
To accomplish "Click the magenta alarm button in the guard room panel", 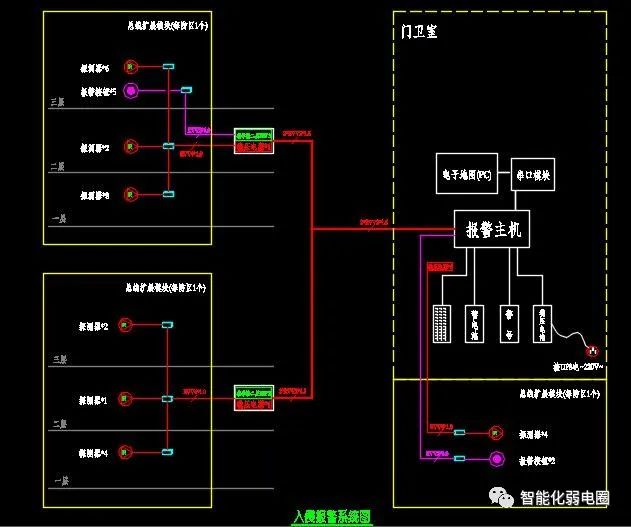I will point(497,459).
